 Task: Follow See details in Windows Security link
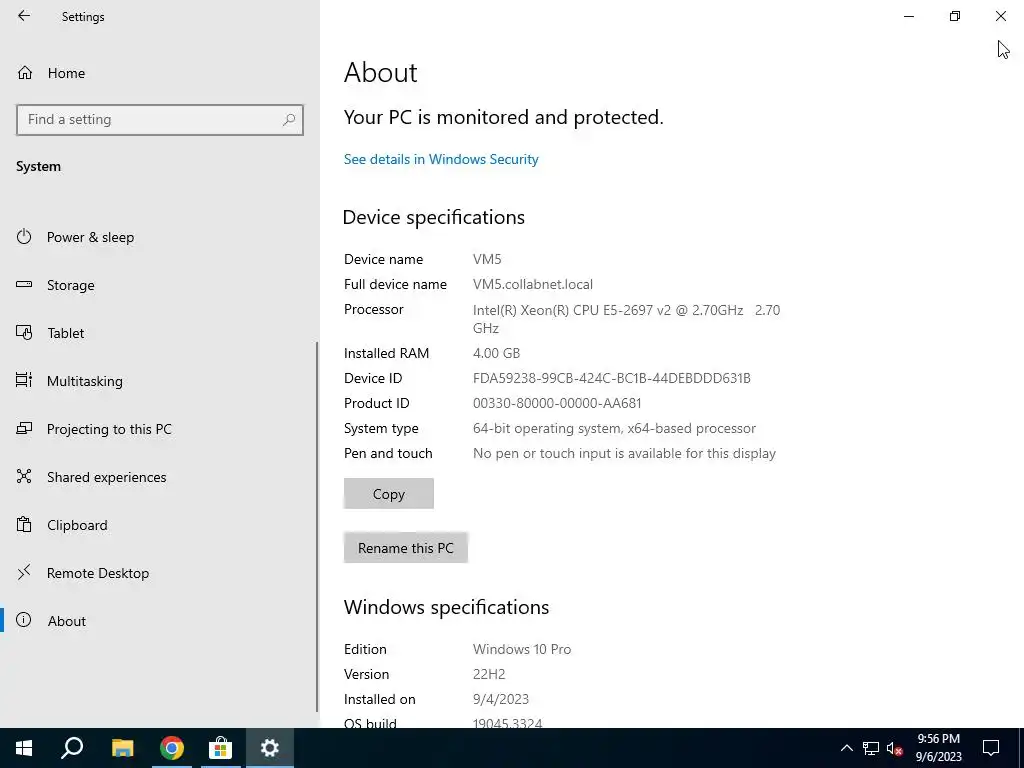pos(441,159)
